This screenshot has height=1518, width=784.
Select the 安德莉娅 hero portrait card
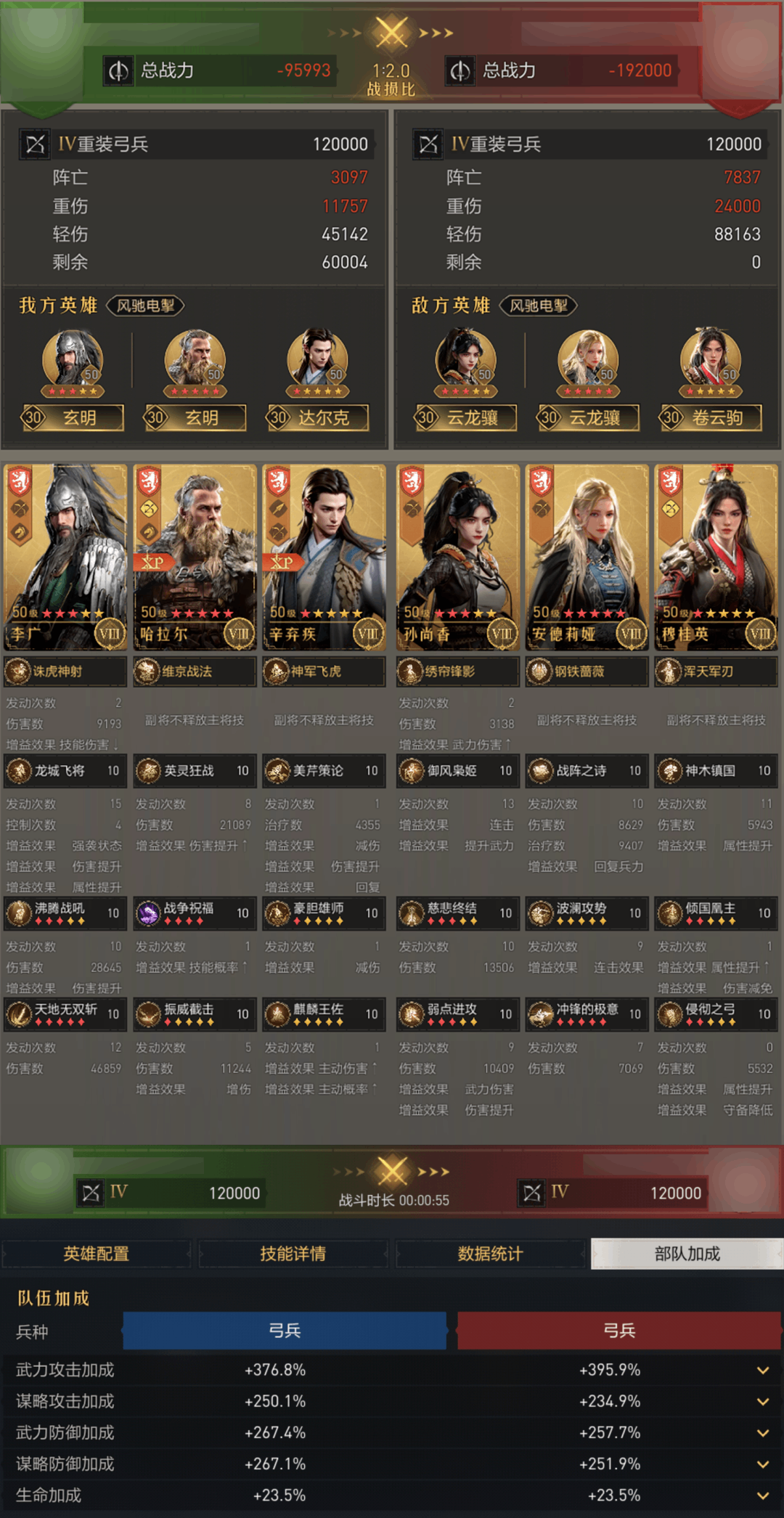coord(587,558)
